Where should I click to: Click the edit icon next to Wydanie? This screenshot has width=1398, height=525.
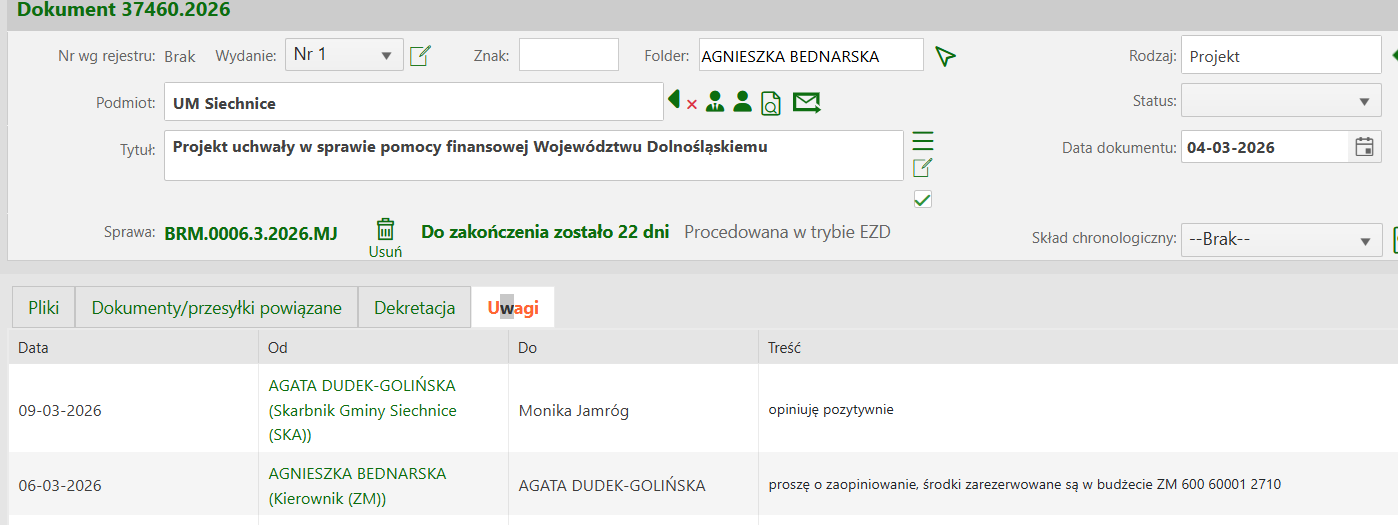[x=420, y=56]
